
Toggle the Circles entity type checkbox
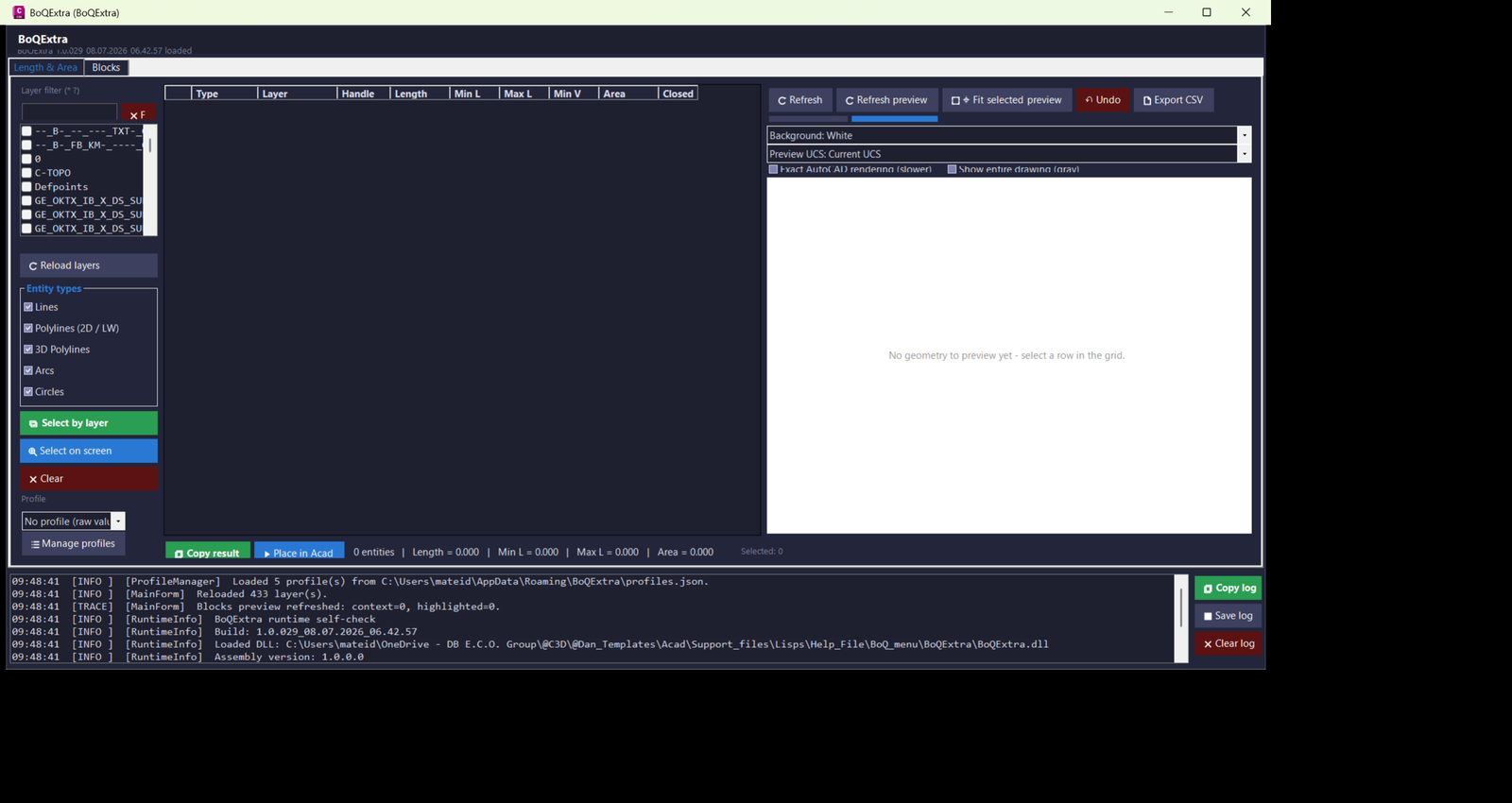point(28,391)
